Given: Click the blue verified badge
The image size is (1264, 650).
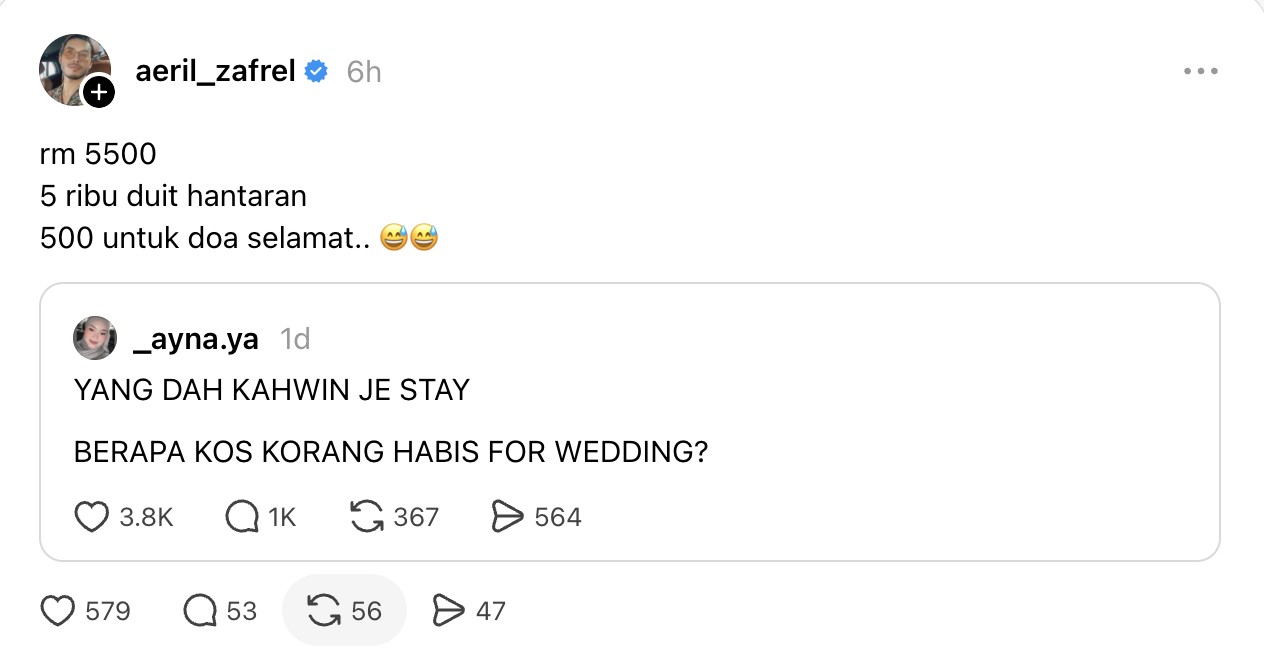Looking at the screenshot, I should (x=316, y=72).
